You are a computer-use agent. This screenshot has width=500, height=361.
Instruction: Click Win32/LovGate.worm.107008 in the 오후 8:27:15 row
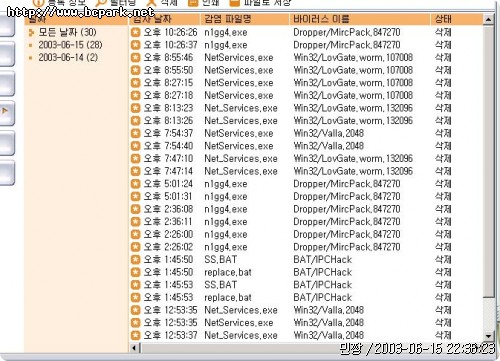353,83
